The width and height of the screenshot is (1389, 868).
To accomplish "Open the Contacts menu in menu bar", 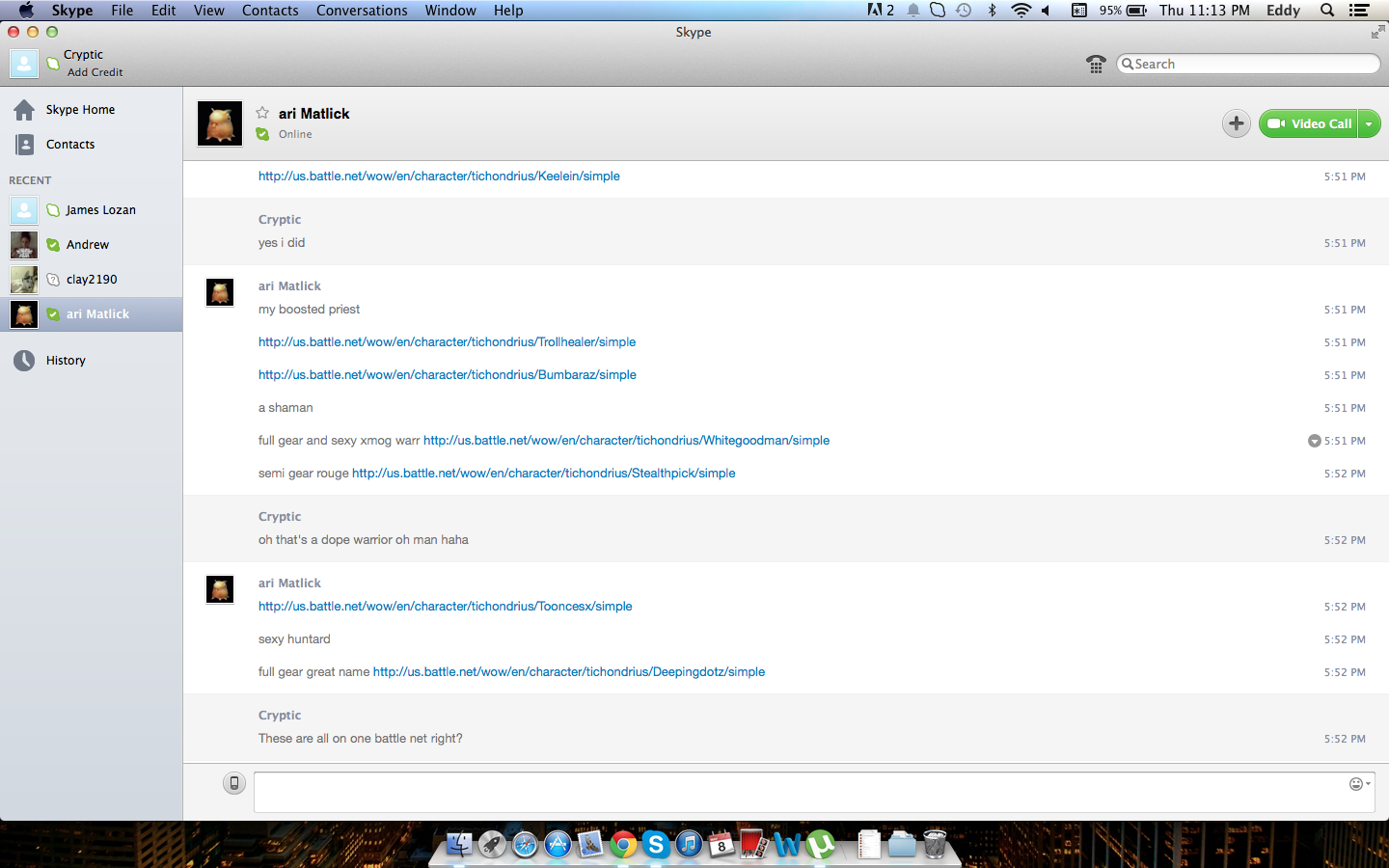I will [x=270, y=11].
